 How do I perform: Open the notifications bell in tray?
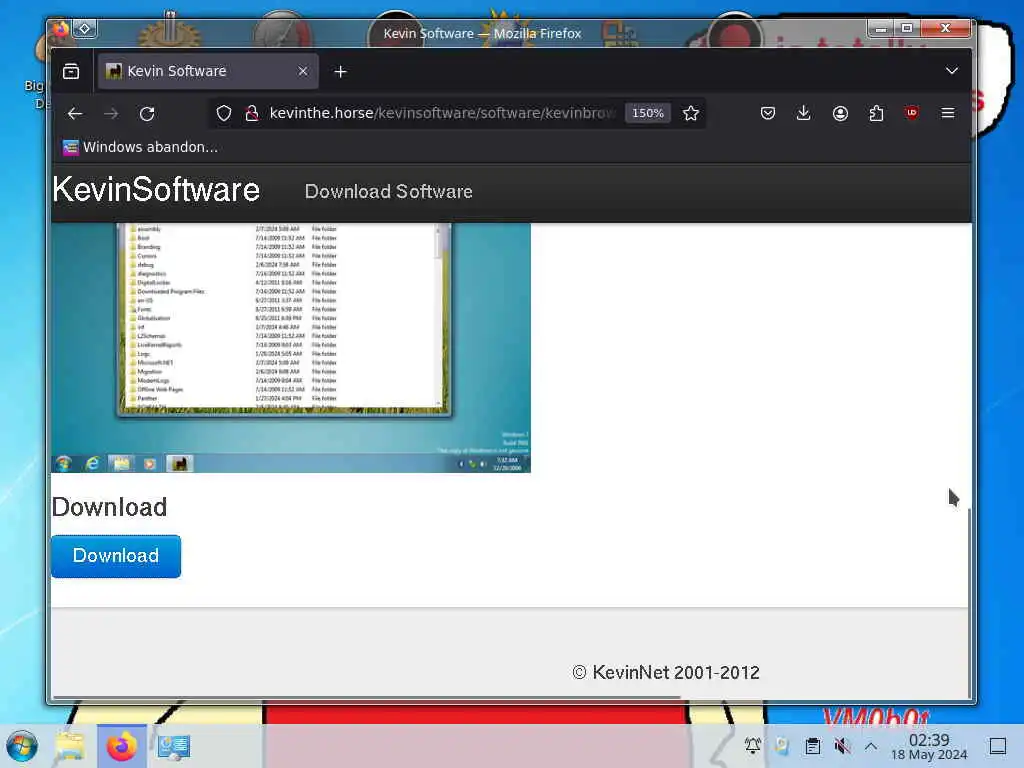(x=752, y=746)
